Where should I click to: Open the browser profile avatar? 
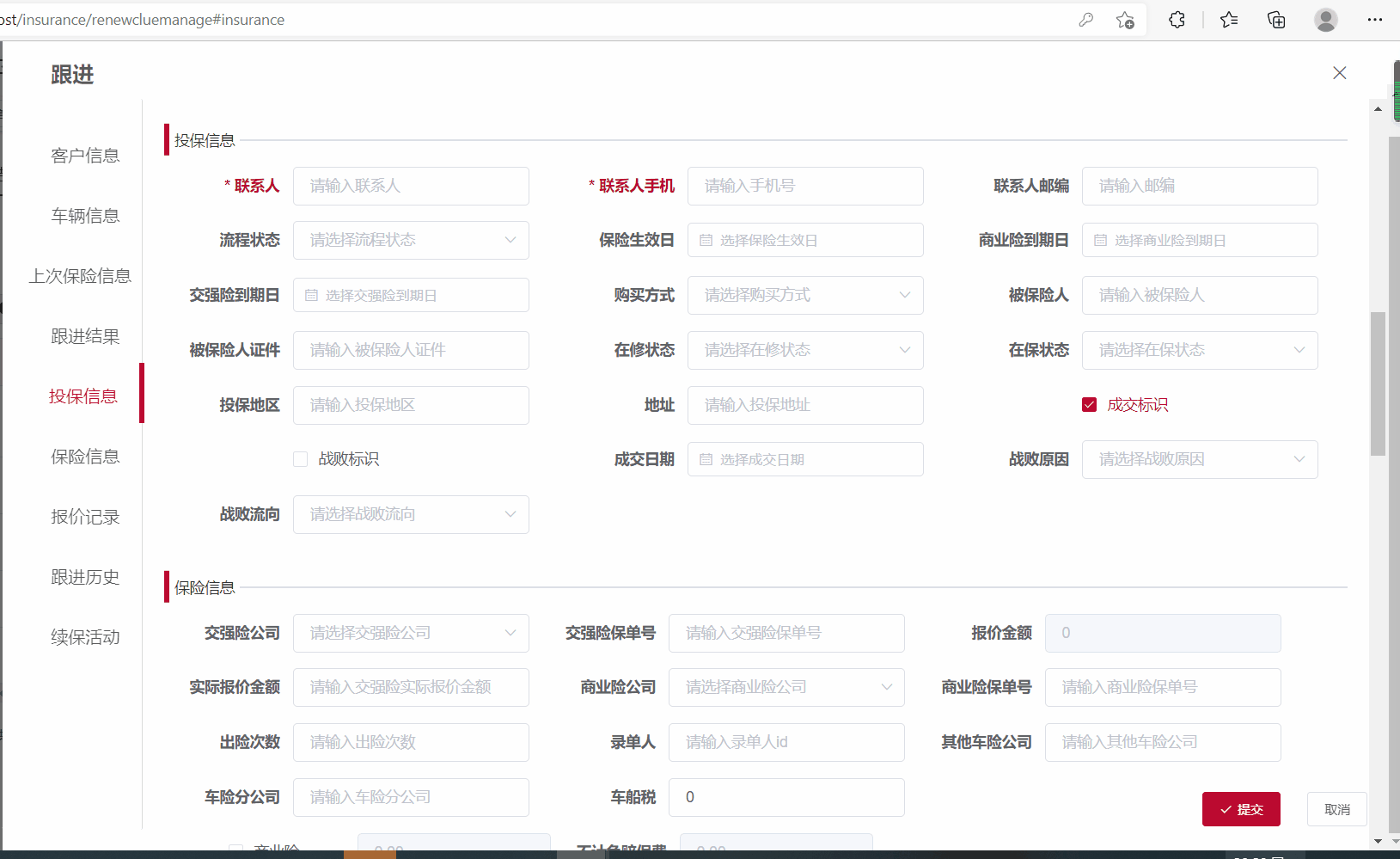(x=1326, y=20)
